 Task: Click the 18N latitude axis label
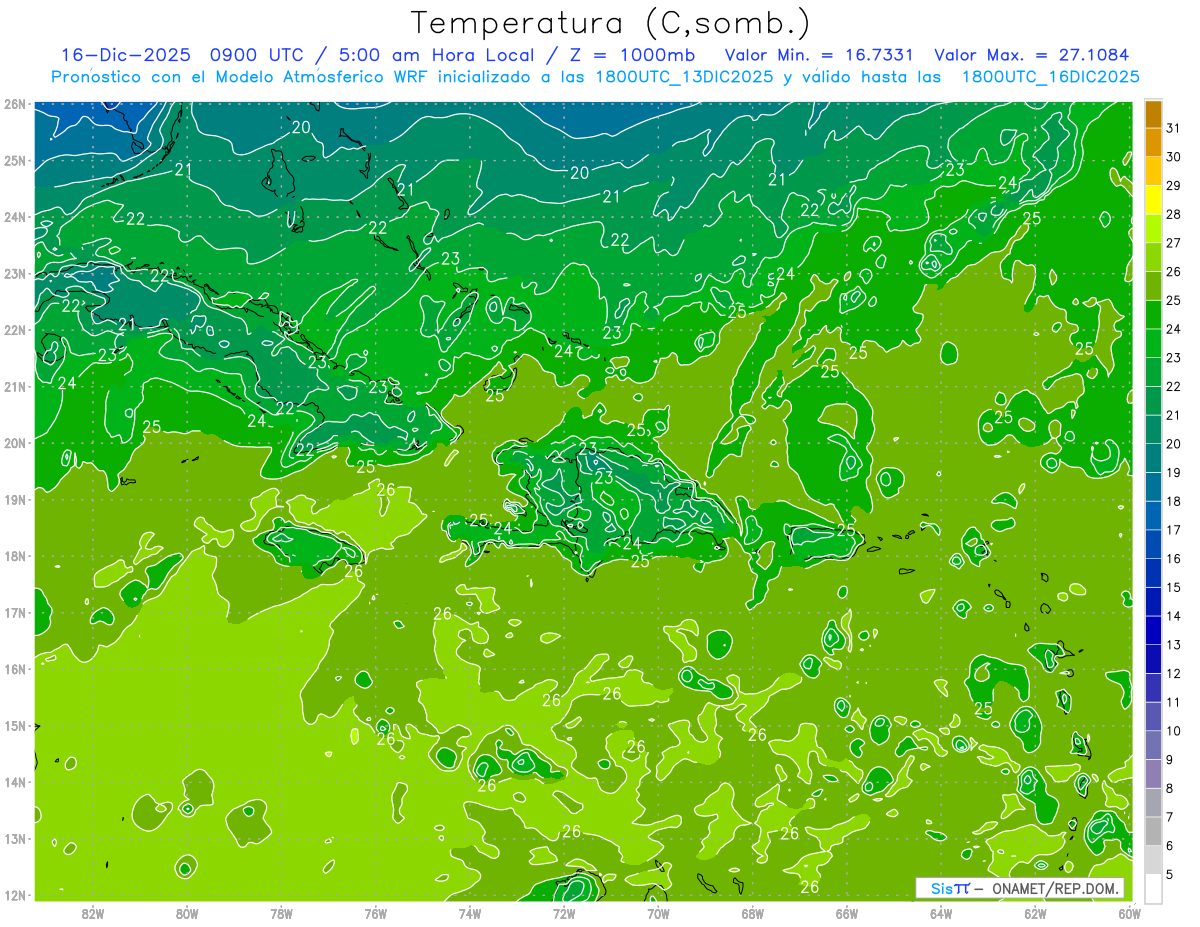14,556
